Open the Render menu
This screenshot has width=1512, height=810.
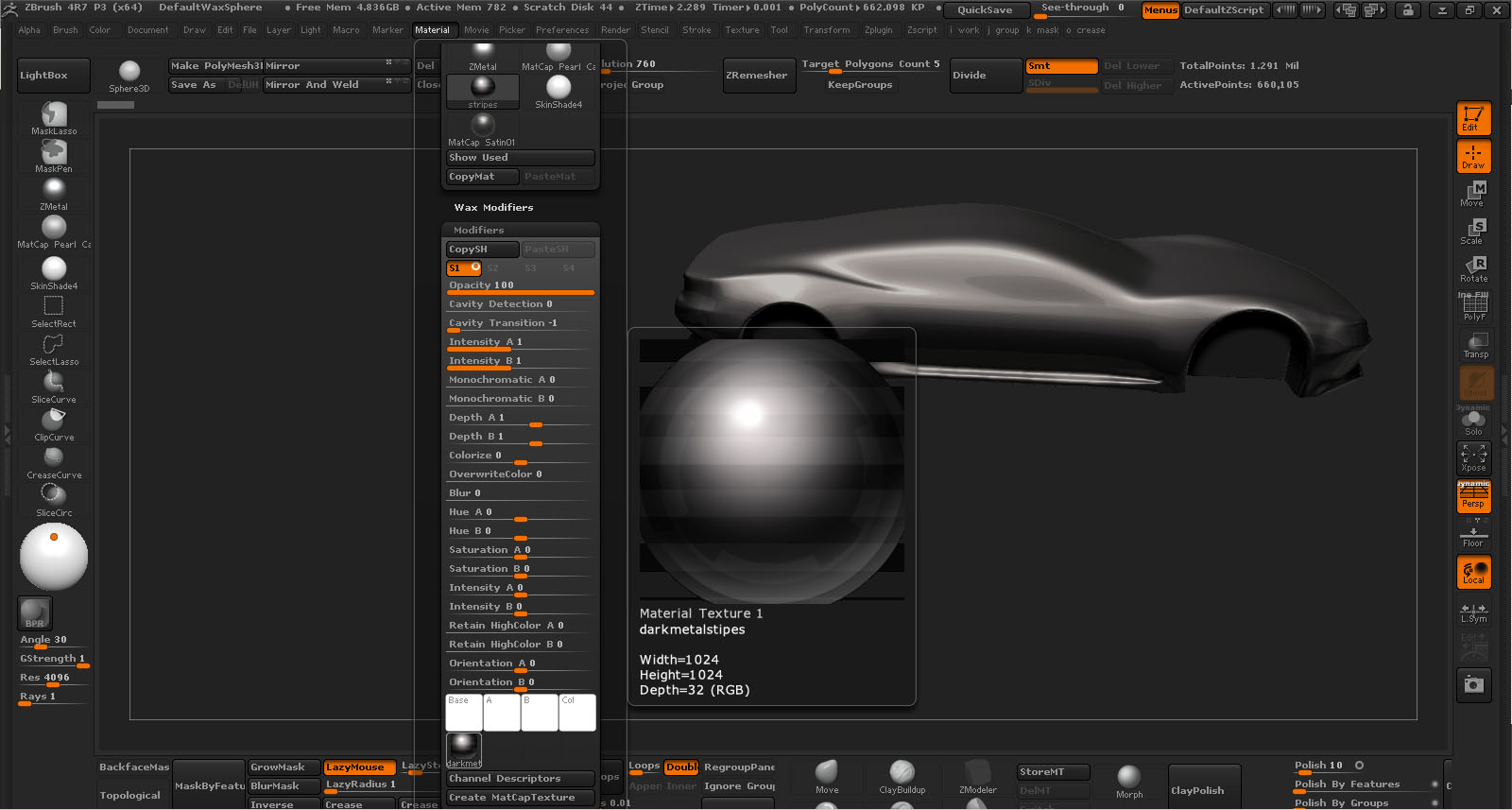615,30
